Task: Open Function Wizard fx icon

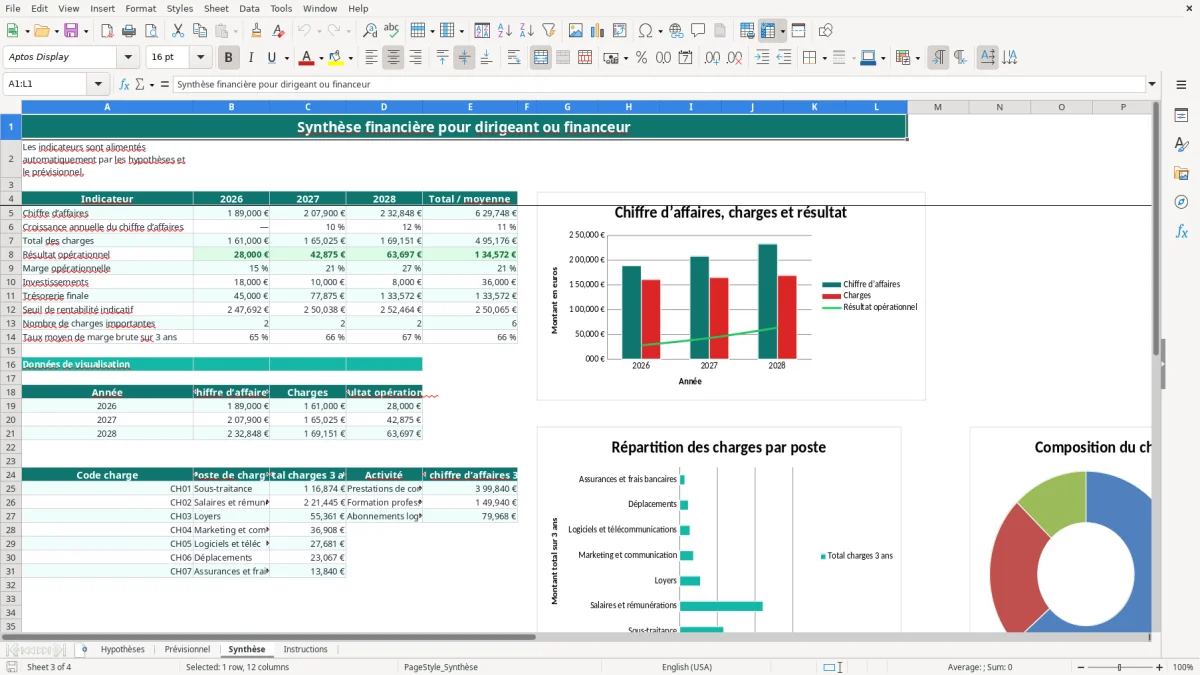Action: pos(125,85)
